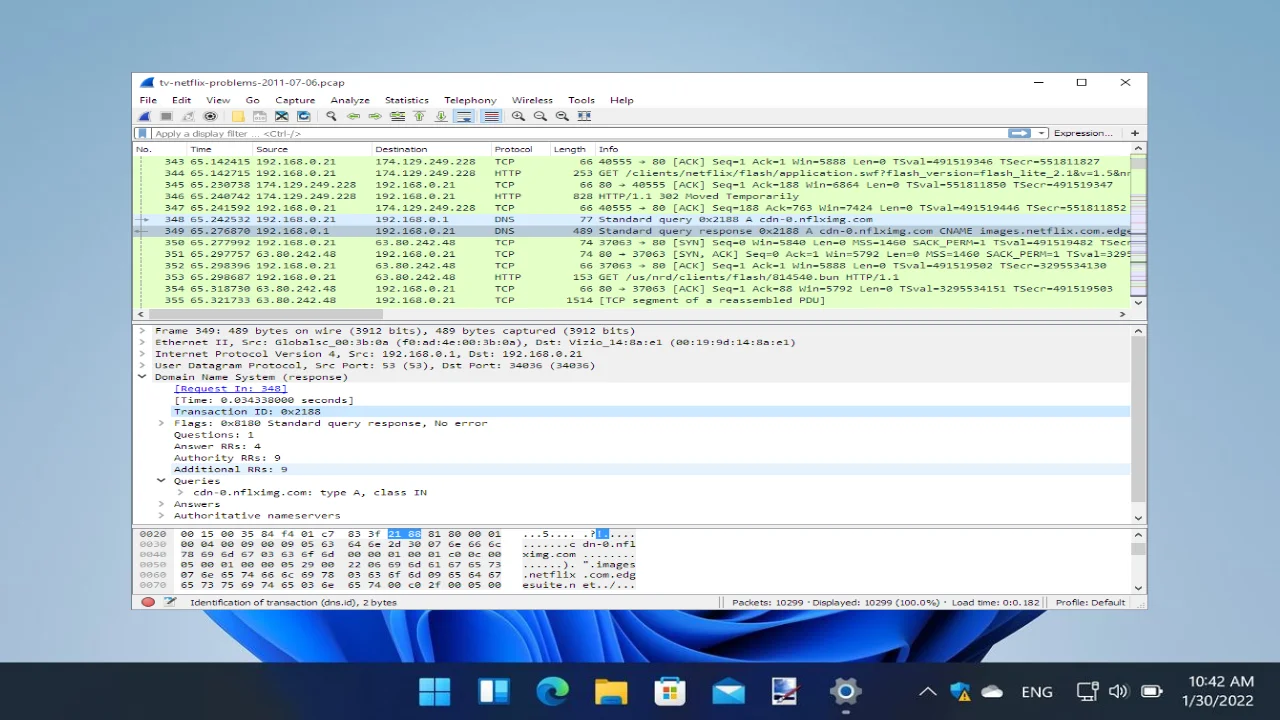
Task: Toggle packet list colorization
Action: click(491, 116)
